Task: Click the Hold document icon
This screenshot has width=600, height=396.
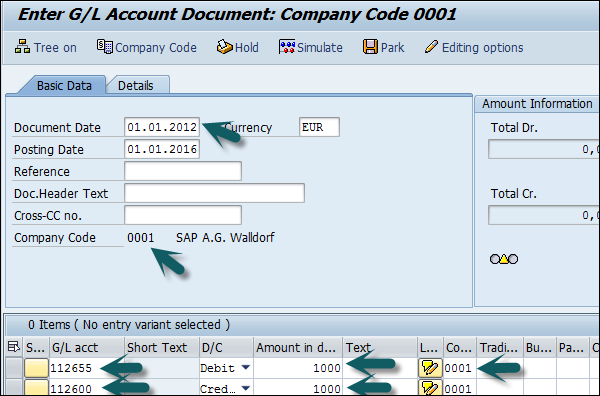Action: (225, 47)
